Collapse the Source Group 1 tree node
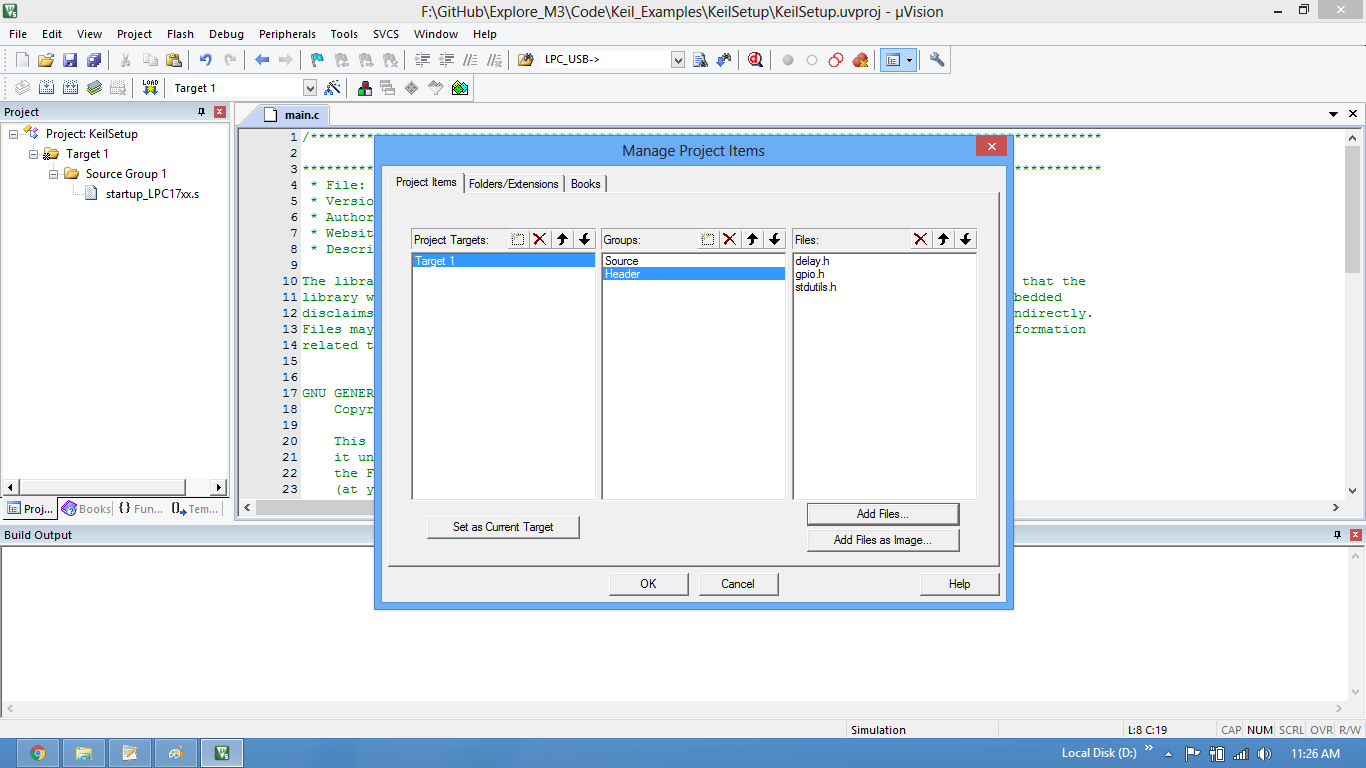 click(x=55, y=174)
